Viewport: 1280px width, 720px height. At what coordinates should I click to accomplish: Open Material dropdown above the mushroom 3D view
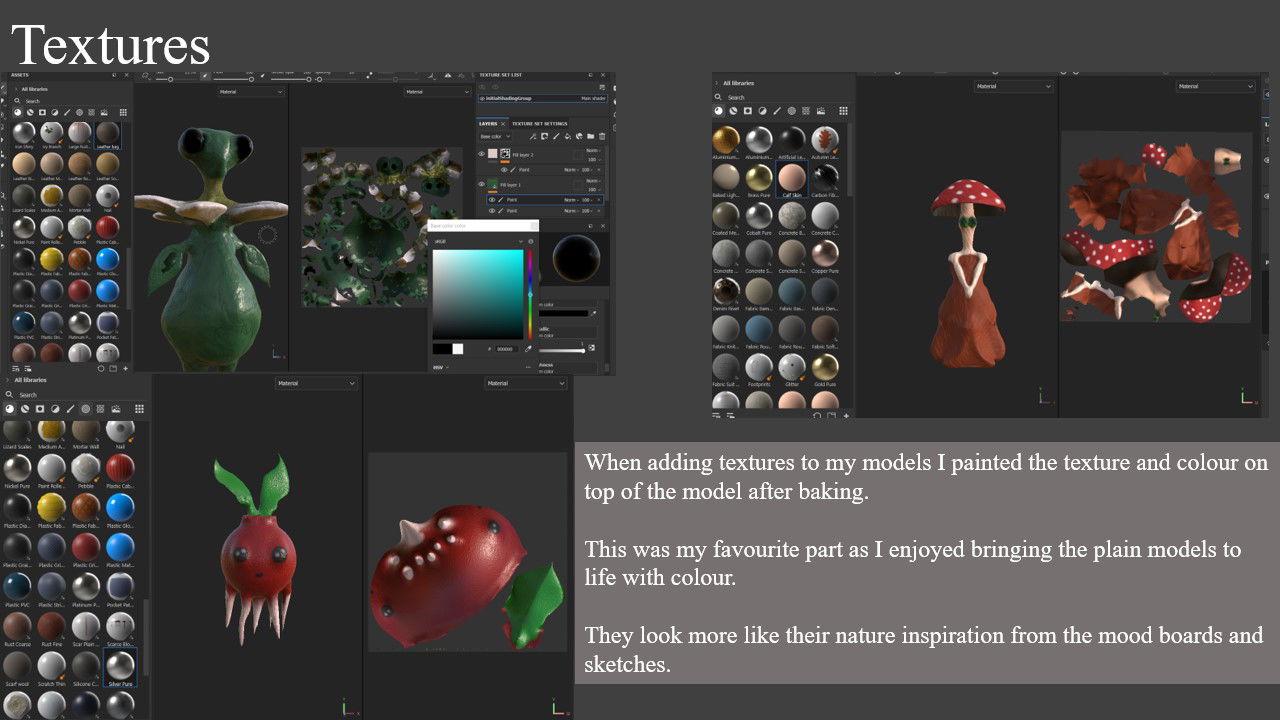pyautogui.click(x=1013, y=87)
